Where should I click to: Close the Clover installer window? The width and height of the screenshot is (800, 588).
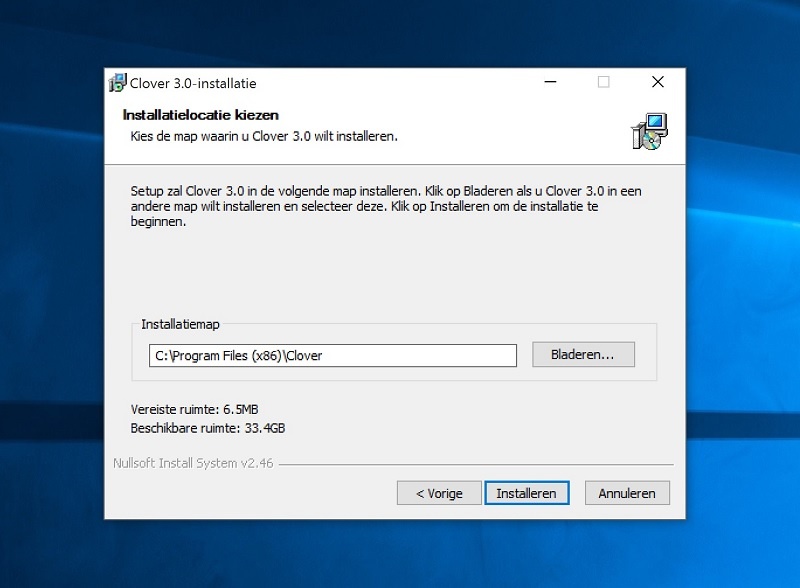coord(658,82)
